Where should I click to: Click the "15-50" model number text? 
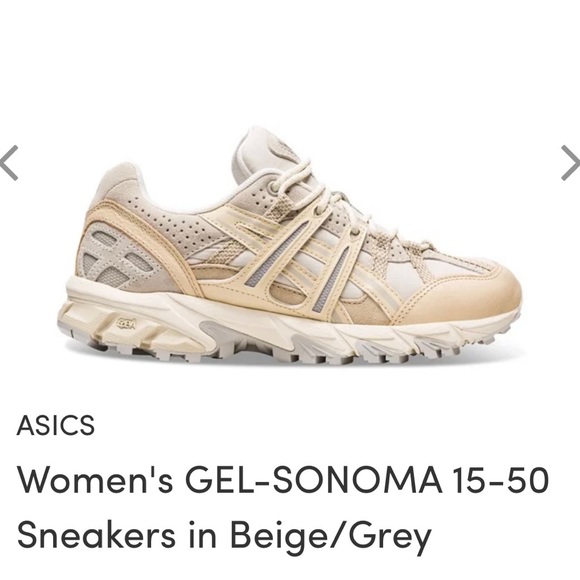click(499, 480)
